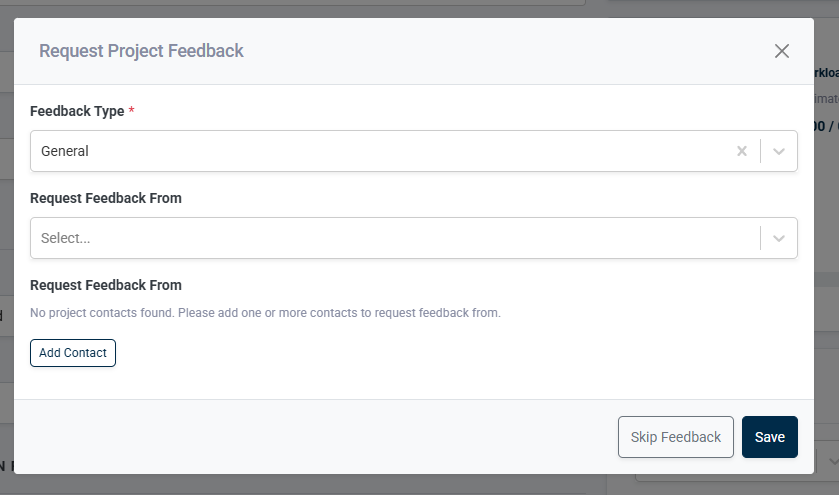
Task: Open the Request Feedback From dropdown arrow
Action: (779, 239)
